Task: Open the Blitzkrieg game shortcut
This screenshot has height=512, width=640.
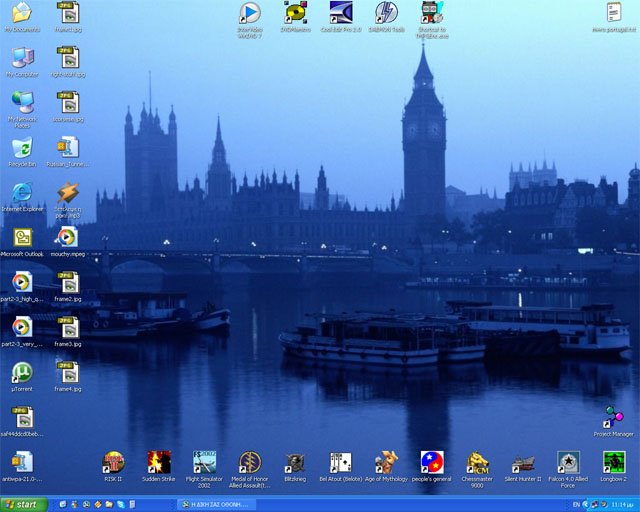Action: pos(295,462)
